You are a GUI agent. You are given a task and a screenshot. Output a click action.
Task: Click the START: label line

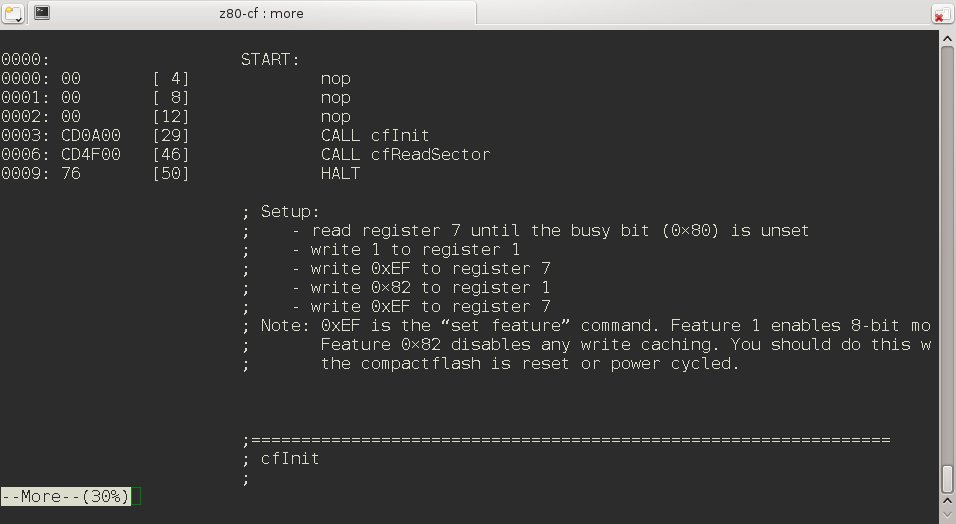(x=270, y=60)
